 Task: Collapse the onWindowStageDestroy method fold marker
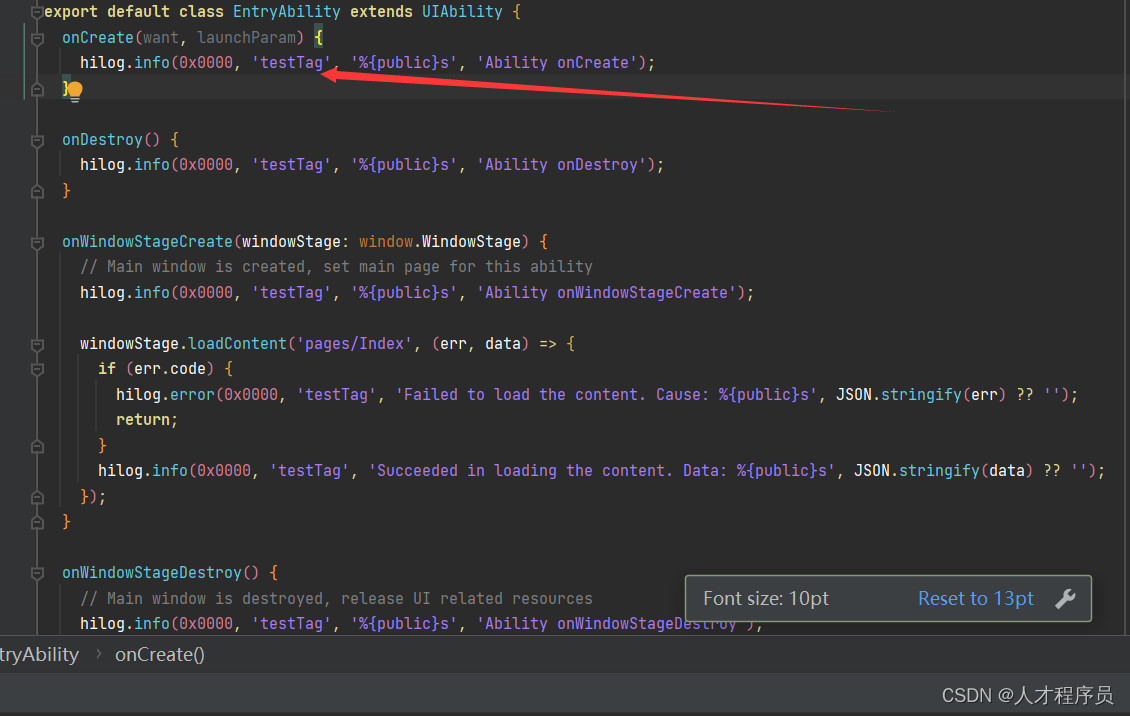tap(37, 573)
